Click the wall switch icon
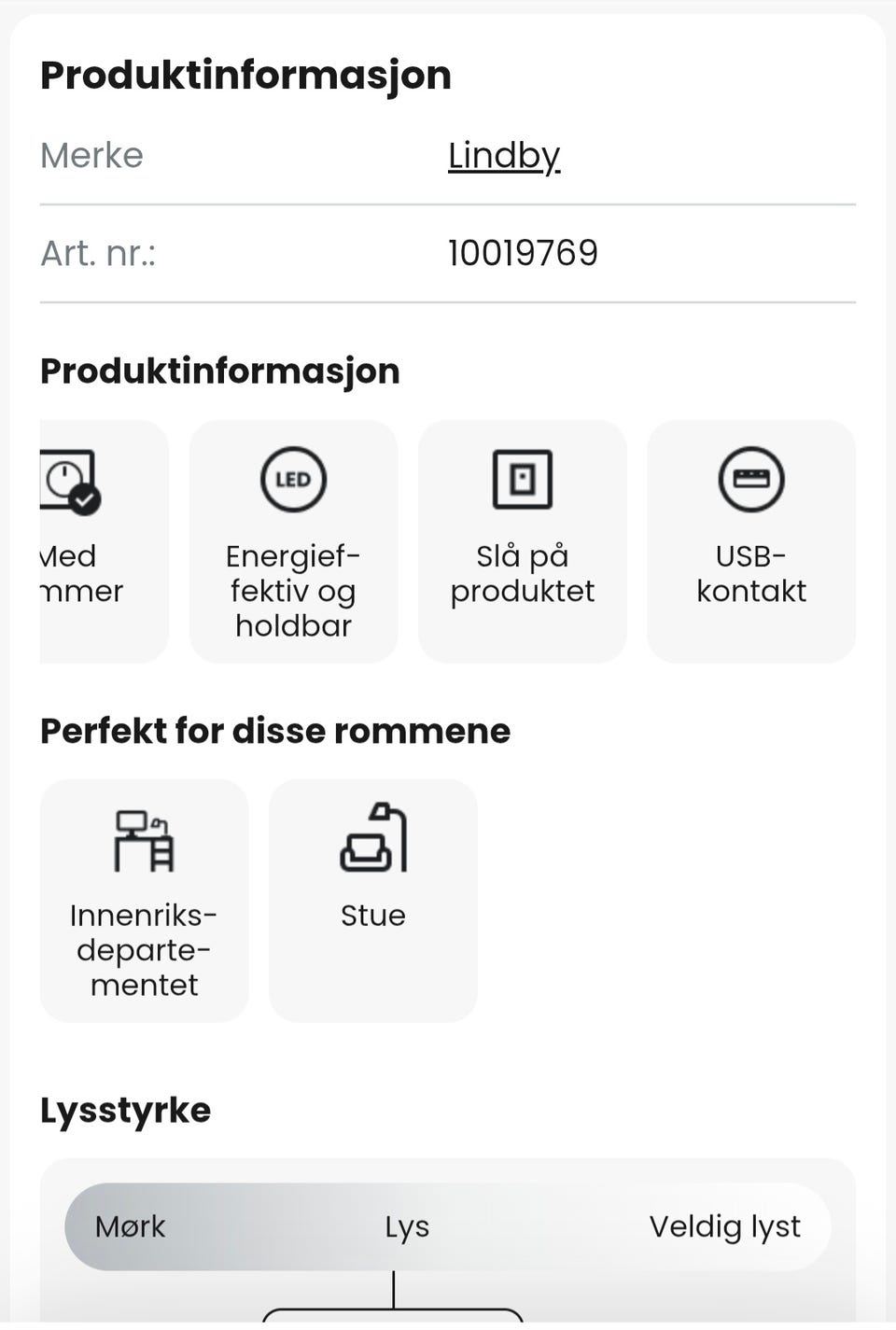Viewport: 896px width, 1330px height. click(x=523, y=480)
